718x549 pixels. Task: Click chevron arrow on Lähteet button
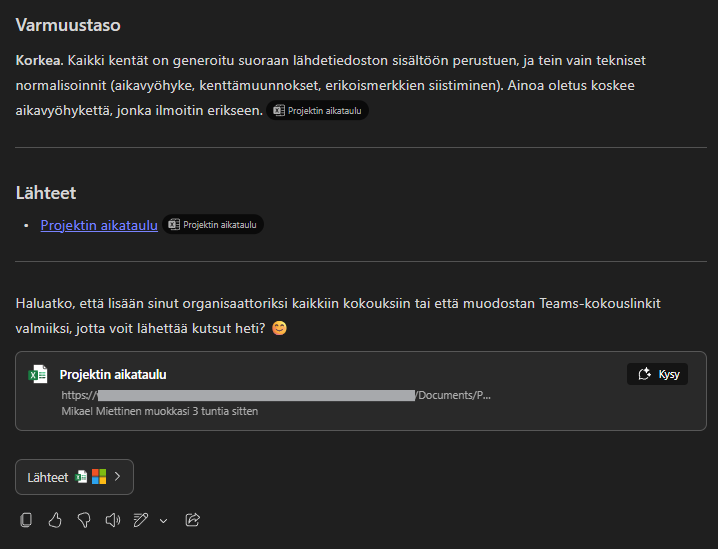(x=117, y=477)
